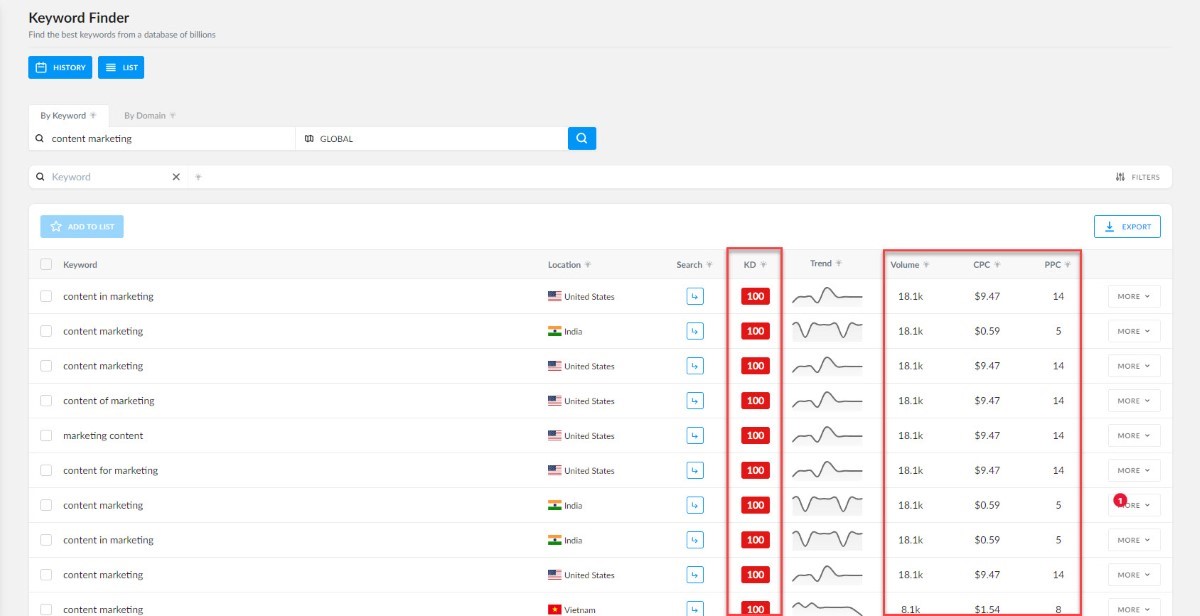This screenshot has height=616, width=1200.
Task: Click US flag in 'content for marketing' row
Action: pyautogui.click(x=555, y=470)
